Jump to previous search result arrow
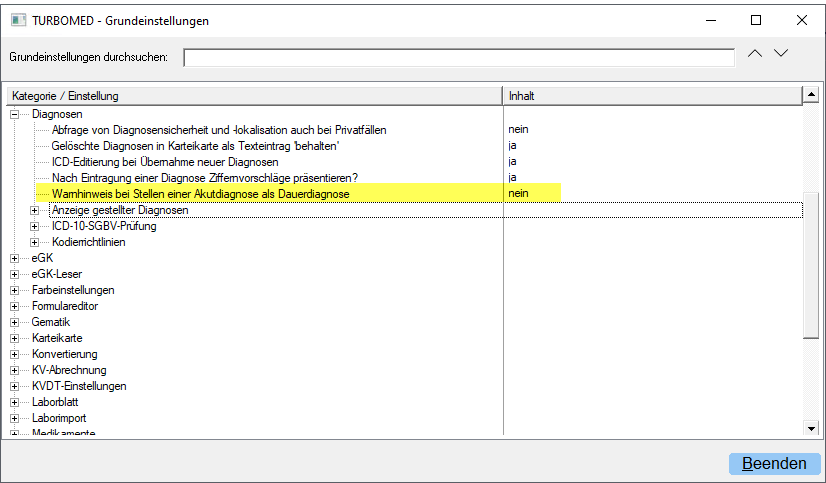826x483 pixels. [x=755, y=54]
